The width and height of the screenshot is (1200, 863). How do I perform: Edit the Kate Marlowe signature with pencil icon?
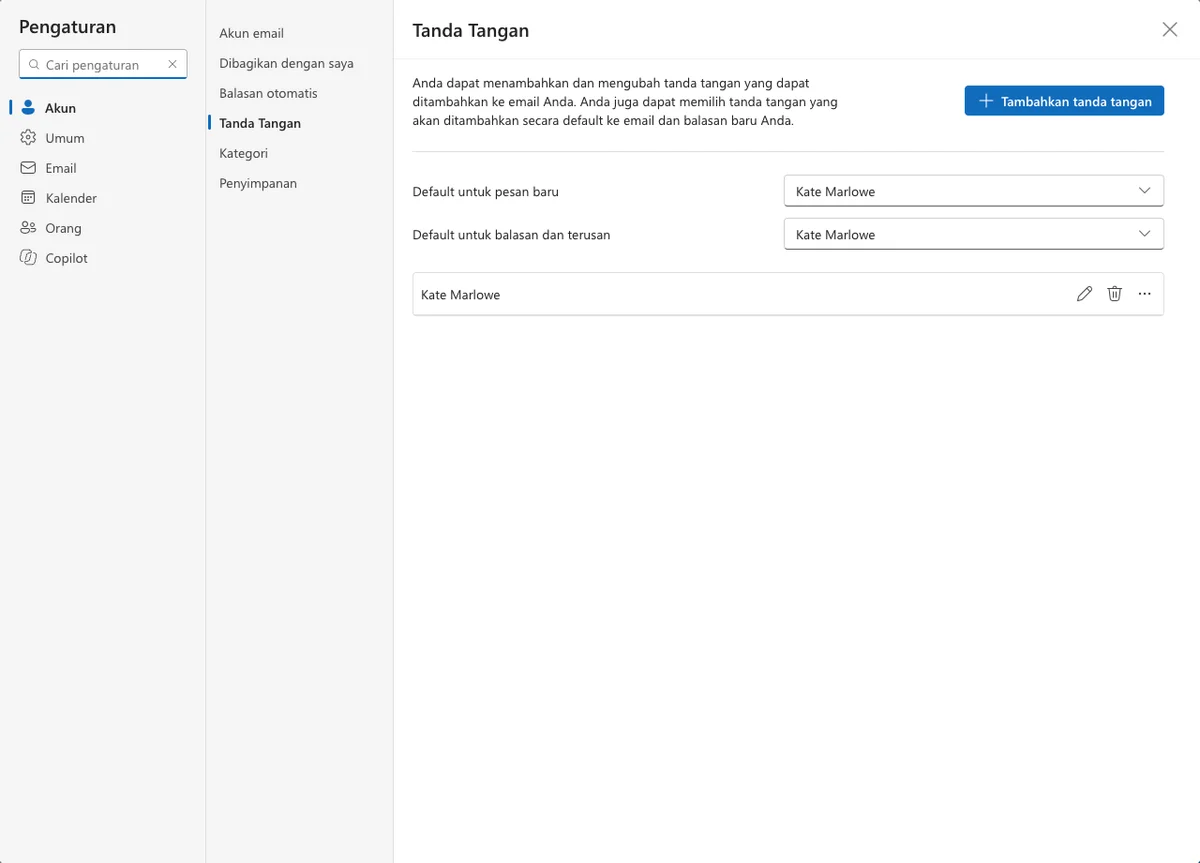(x=1084, y=294)
